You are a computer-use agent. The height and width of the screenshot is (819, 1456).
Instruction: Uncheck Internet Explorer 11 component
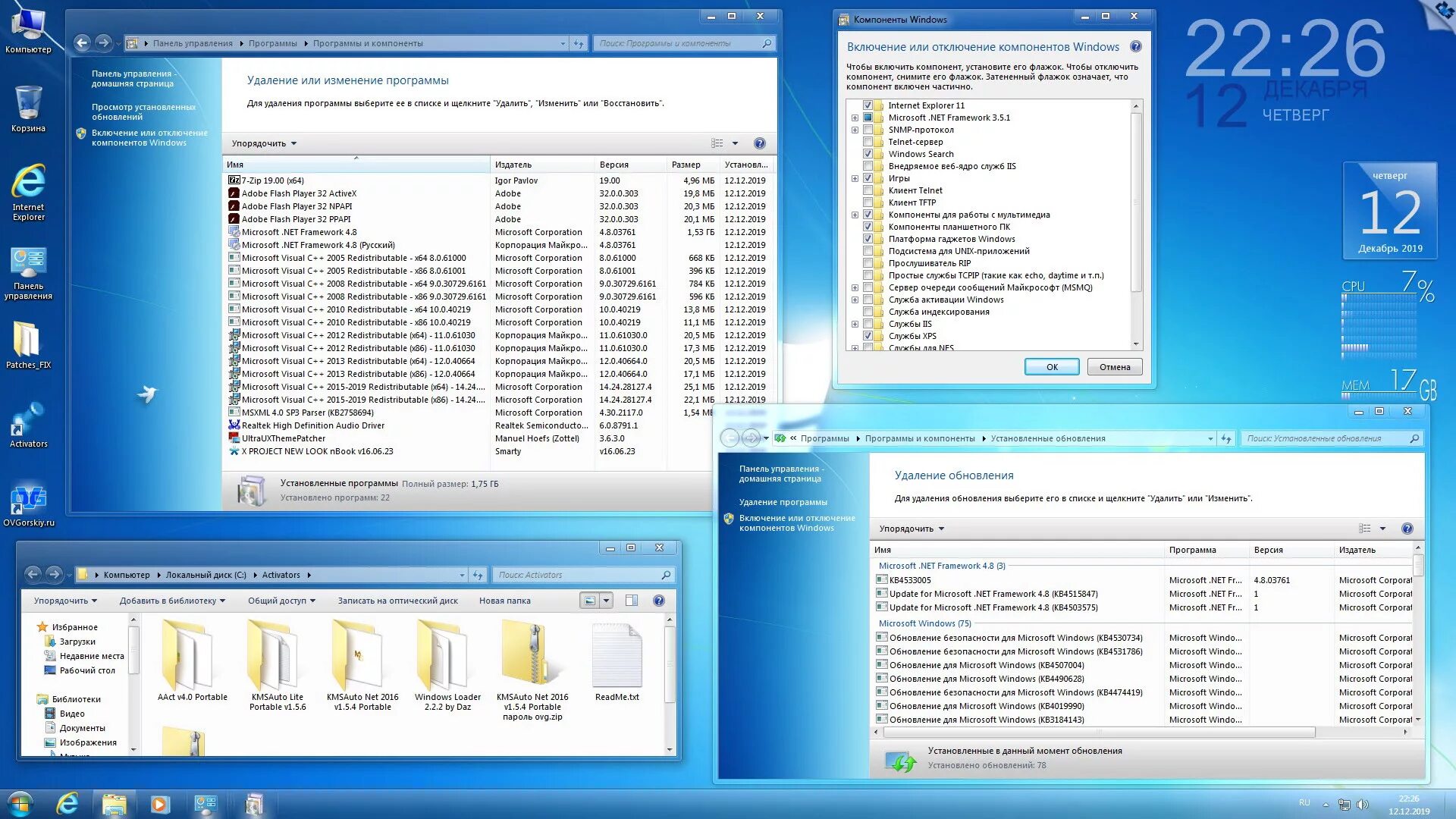pos(868,105)
